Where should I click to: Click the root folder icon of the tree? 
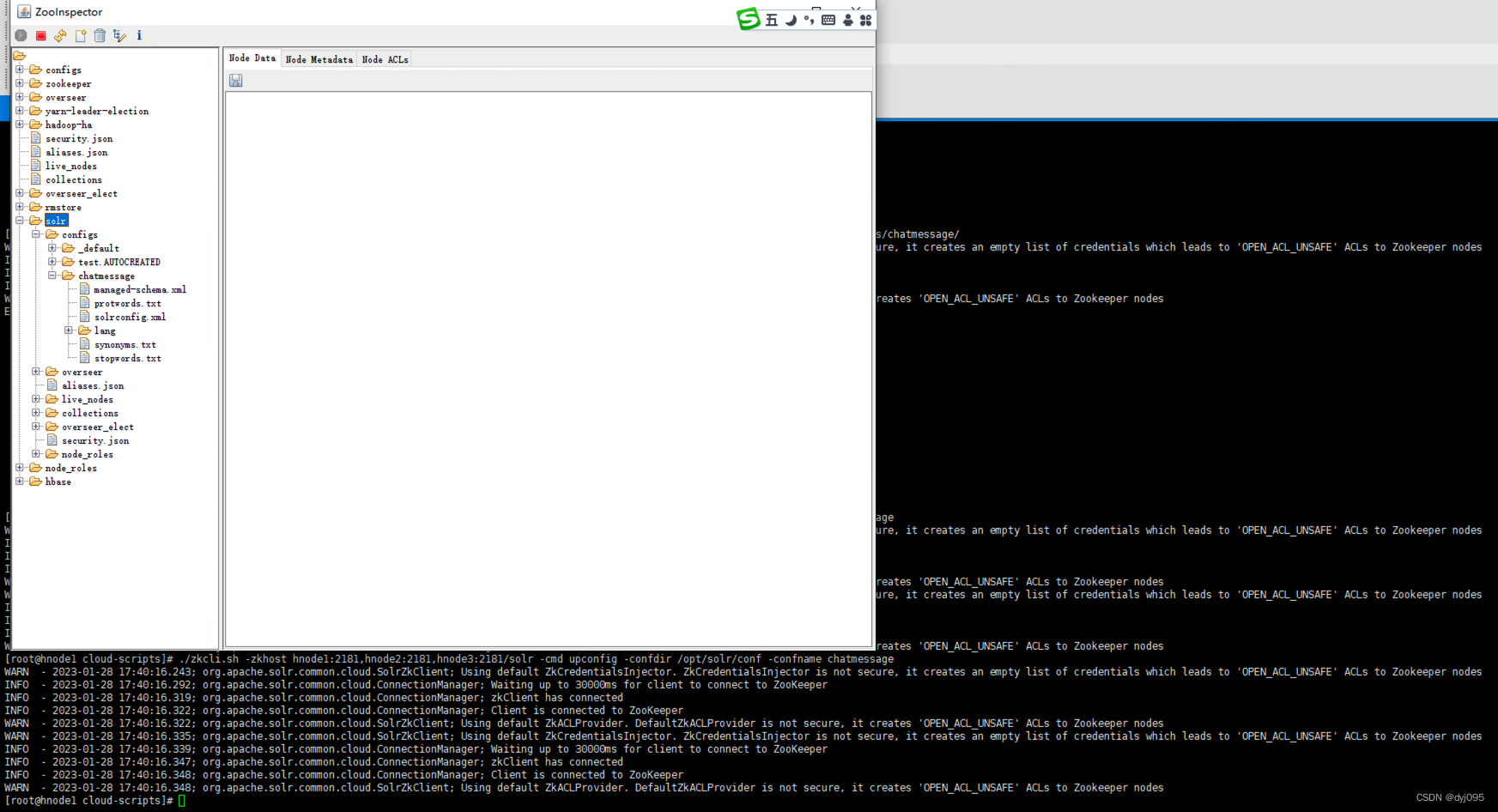coord(19,56)
